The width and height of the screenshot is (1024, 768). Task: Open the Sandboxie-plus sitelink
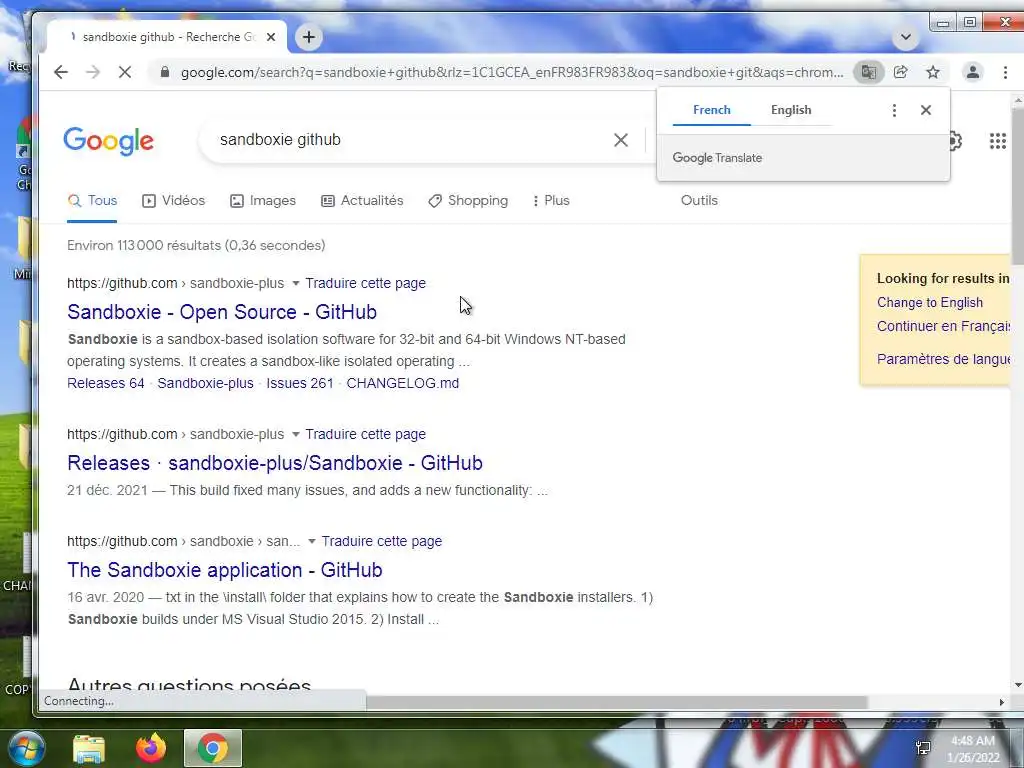[x=205, y=383]
